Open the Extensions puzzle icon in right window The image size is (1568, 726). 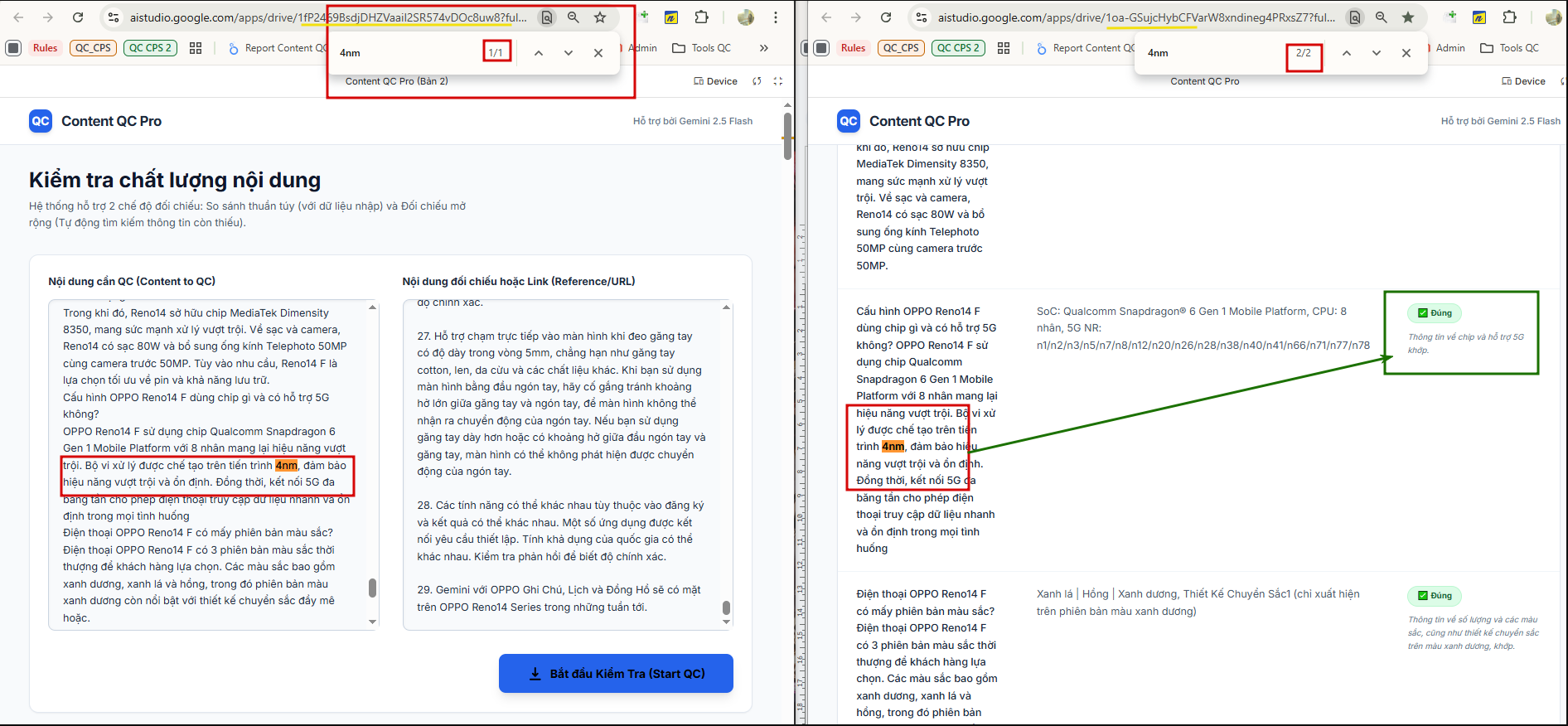coord(1509,17)
